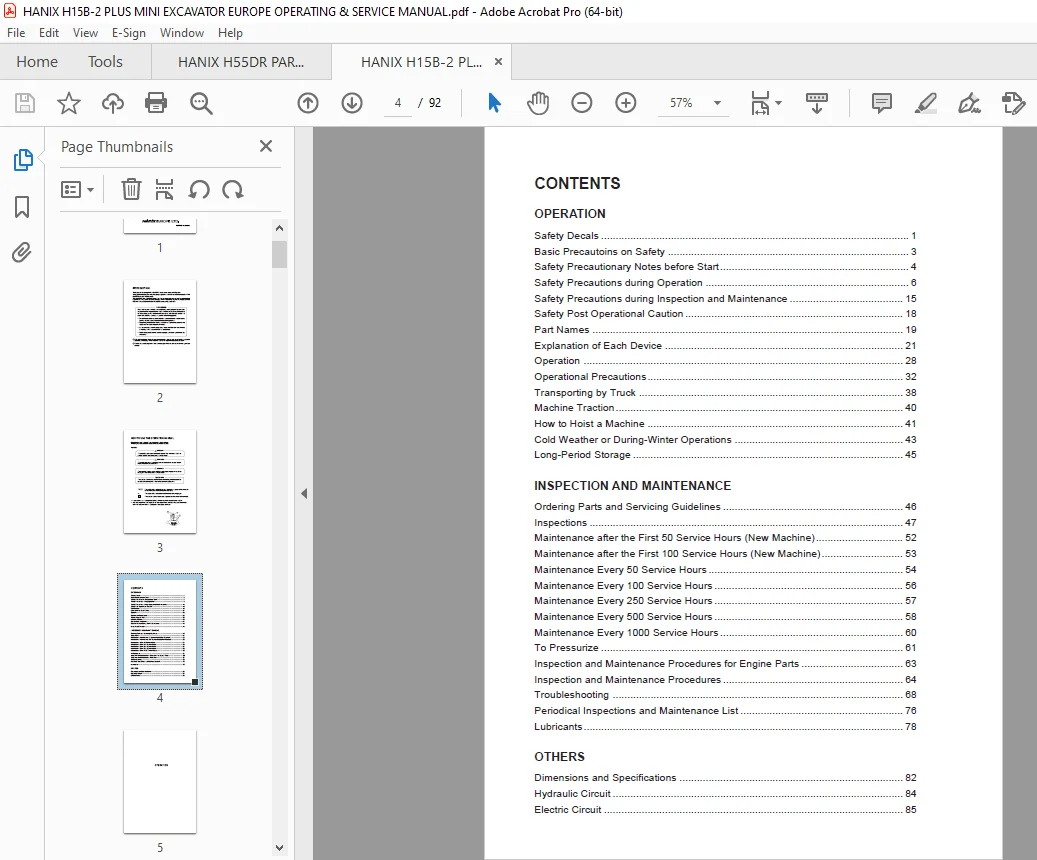1037x860 pixels.
Task: Click the scrolling mode keyboard icon
Action: [x=817, y=103]
